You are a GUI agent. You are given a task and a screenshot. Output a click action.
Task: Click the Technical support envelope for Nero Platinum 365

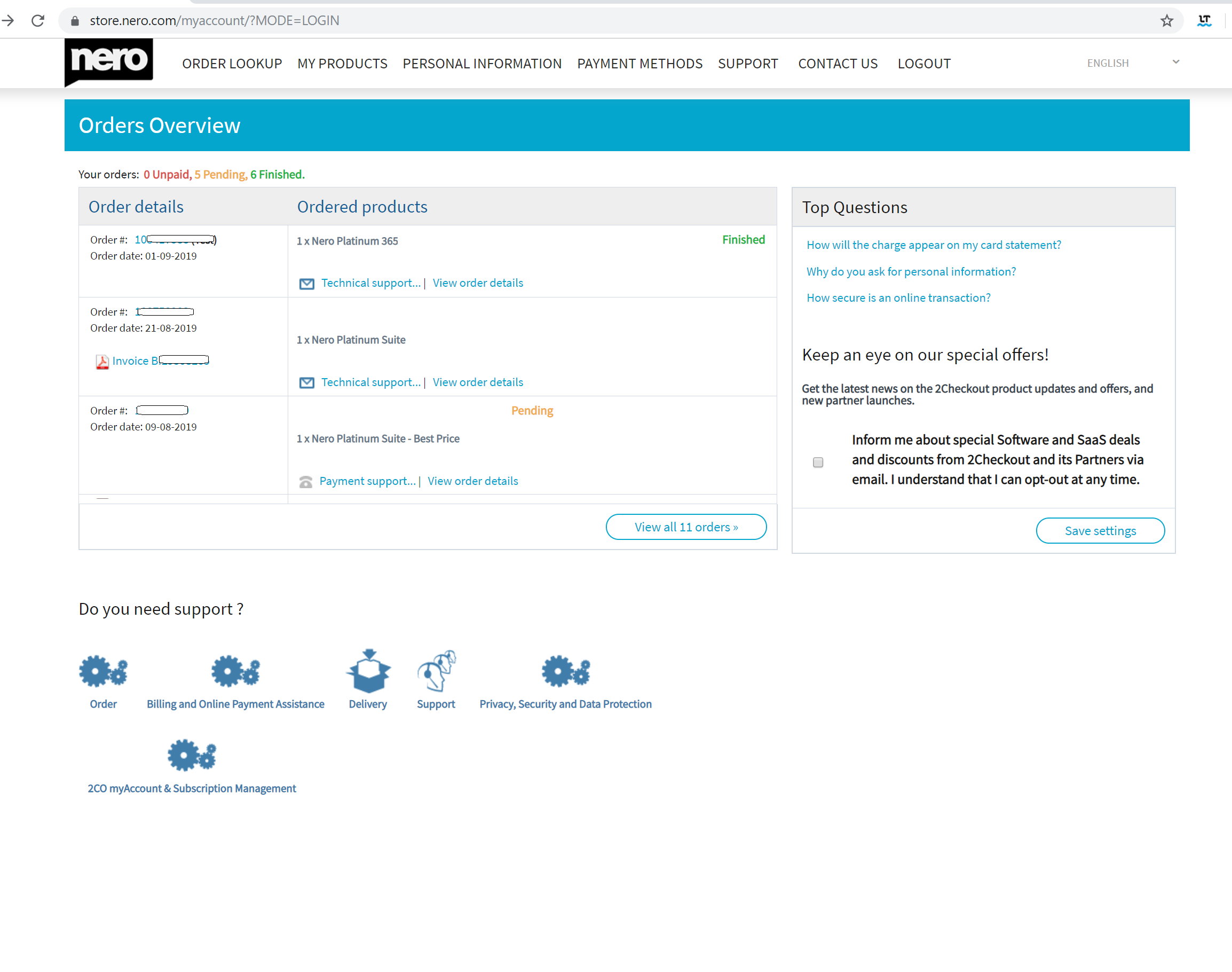pyautogui.click(x=306, y=283)
